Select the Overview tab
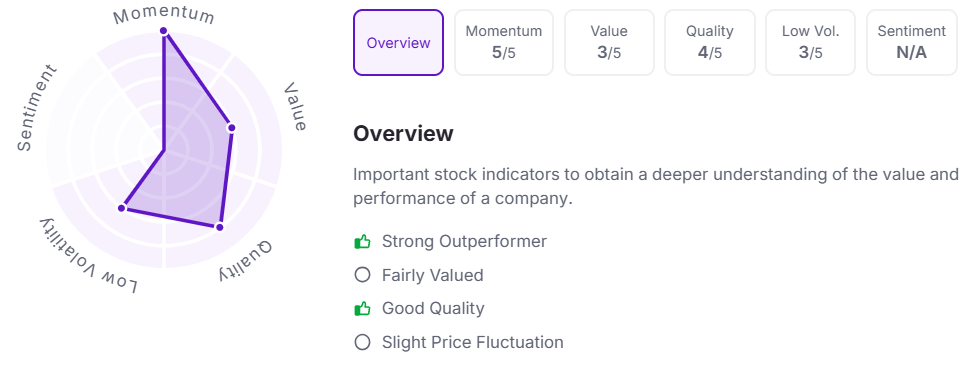970x368 pixels. pos(398,43)
